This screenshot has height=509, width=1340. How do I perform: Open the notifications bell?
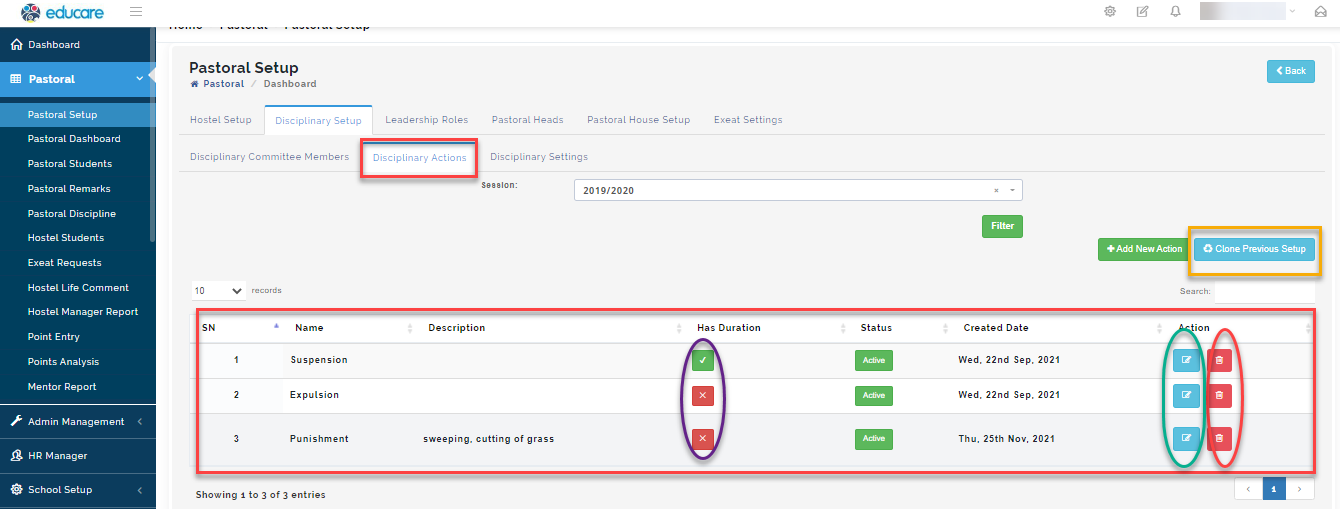pos(1175,12)
